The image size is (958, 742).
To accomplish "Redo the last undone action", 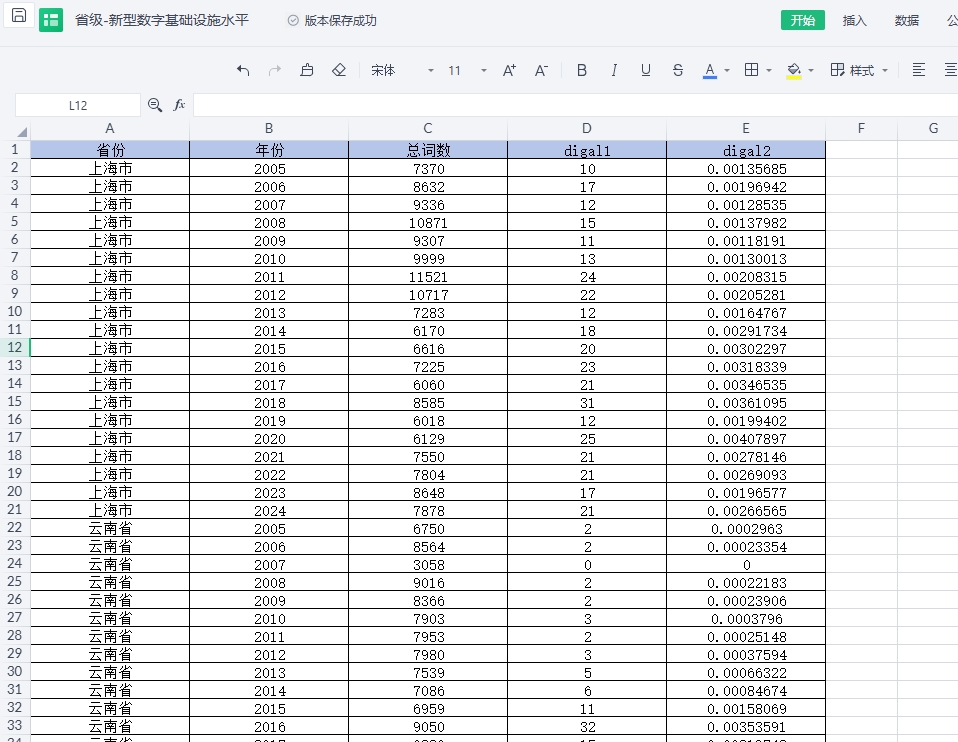I will 275,70.
